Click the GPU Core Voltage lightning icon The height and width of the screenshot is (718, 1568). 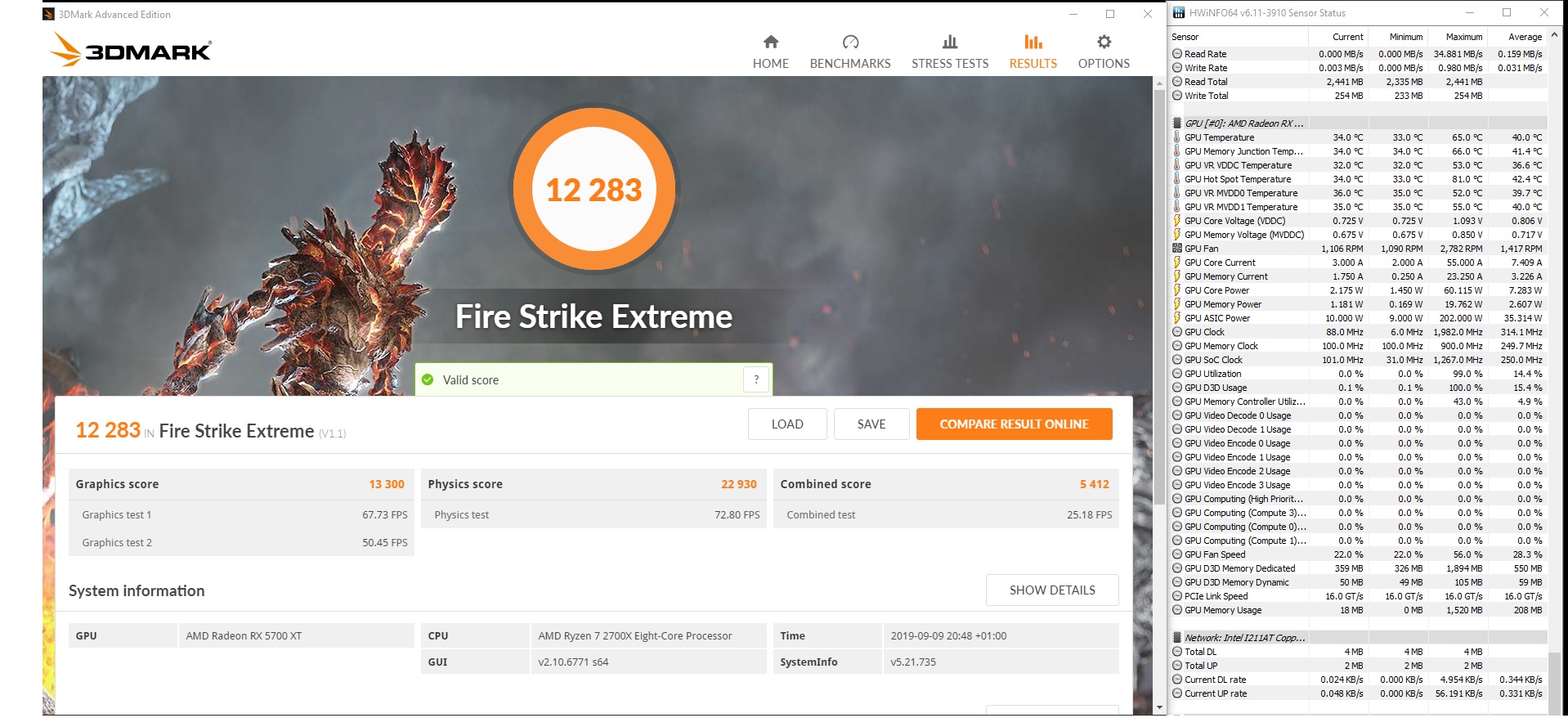pos(1177,221)
